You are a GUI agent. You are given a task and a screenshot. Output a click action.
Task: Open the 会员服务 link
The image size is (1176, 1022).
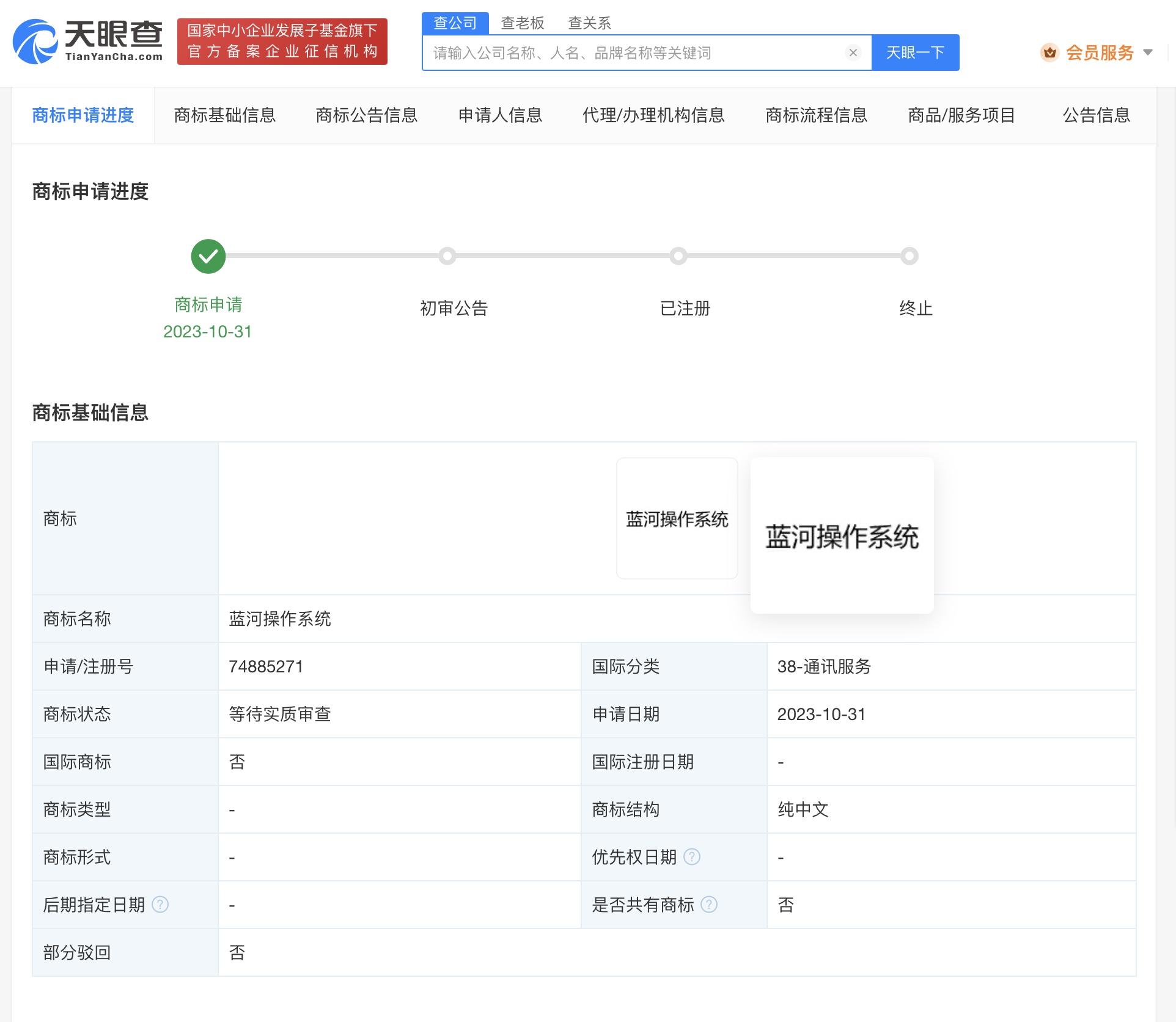point(1100,53)
